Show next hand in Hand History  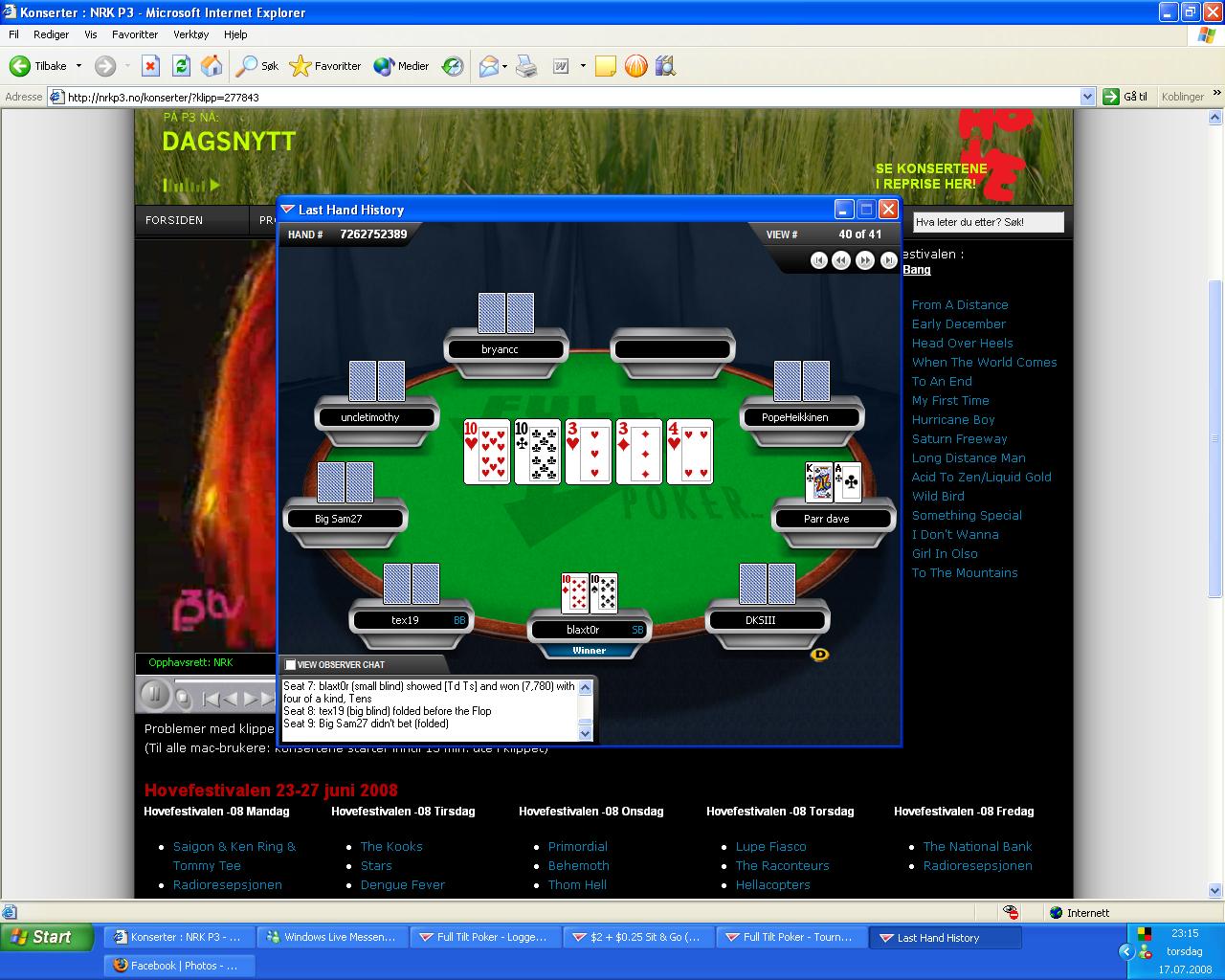865,259
